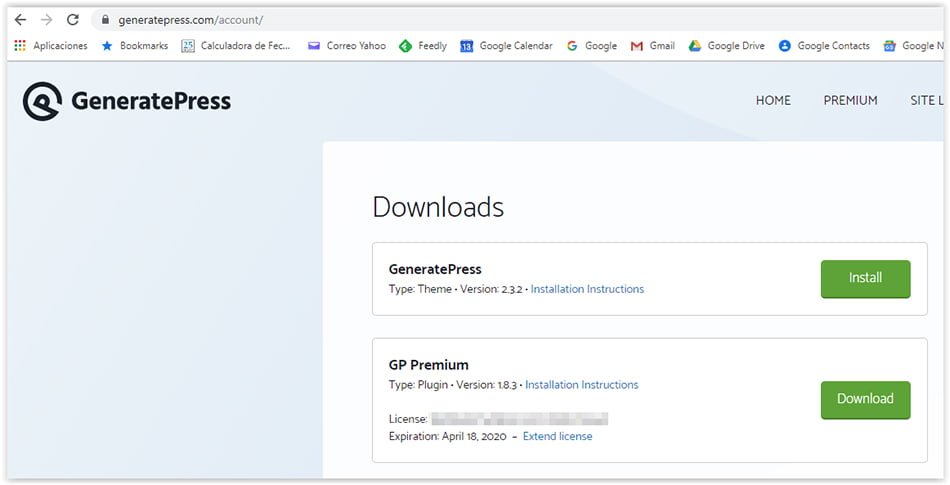Screen dimensions: 950x485
Task: Open the Gmail bookmark icon
Action: coord(636,45)
